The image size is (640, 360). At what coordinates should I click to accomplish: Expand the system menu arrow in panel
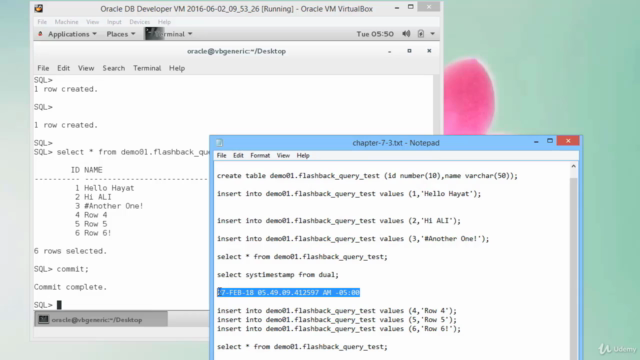433,34
